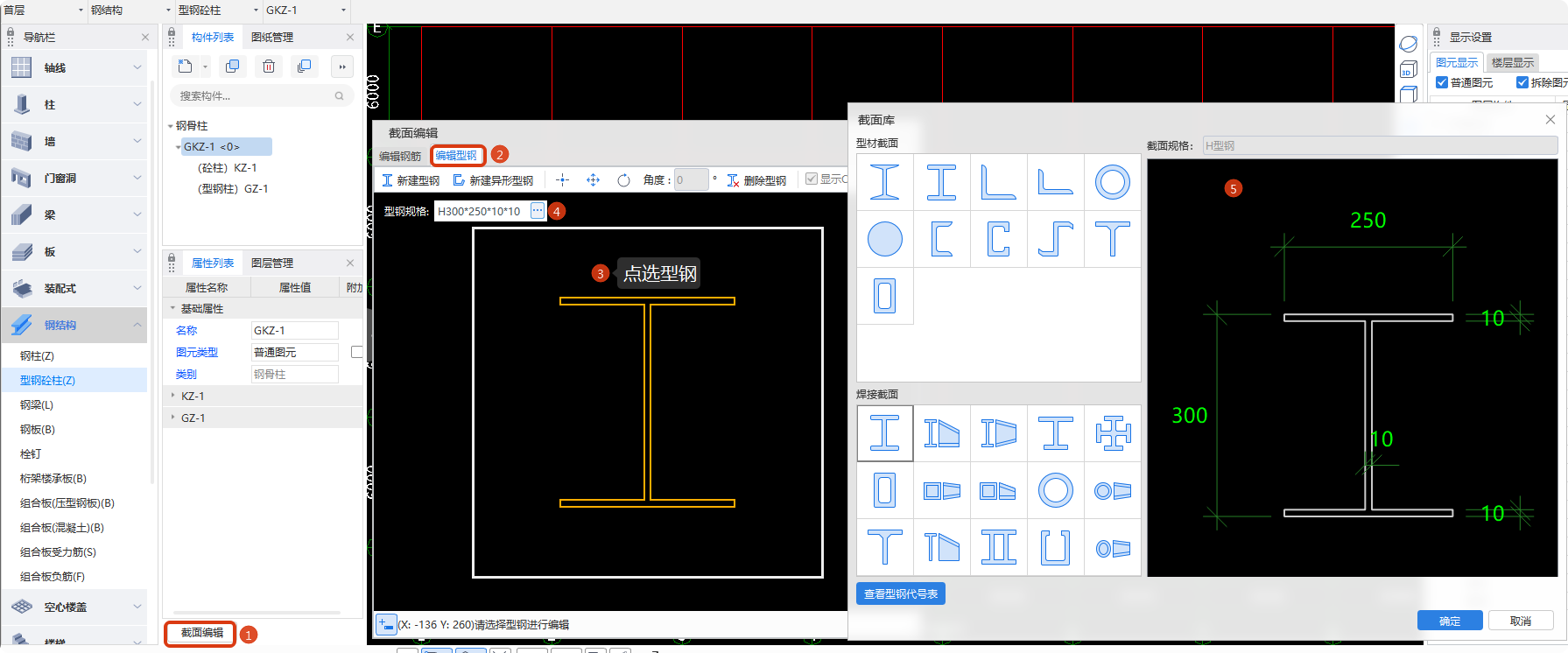Select the welded U-shaped section icon

click(x=1055, y=547)
